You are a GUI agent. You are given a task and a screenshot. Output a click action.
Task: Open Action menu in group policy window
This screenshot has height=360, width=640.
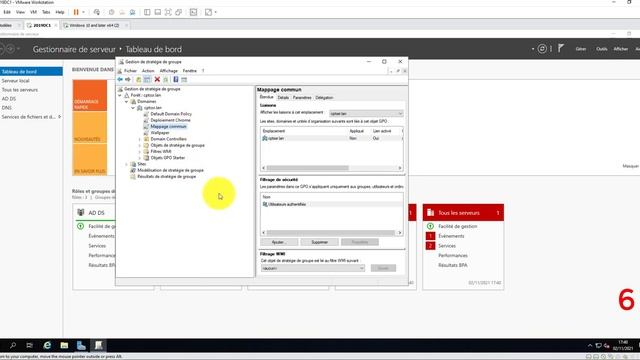[x=148, y=71]
